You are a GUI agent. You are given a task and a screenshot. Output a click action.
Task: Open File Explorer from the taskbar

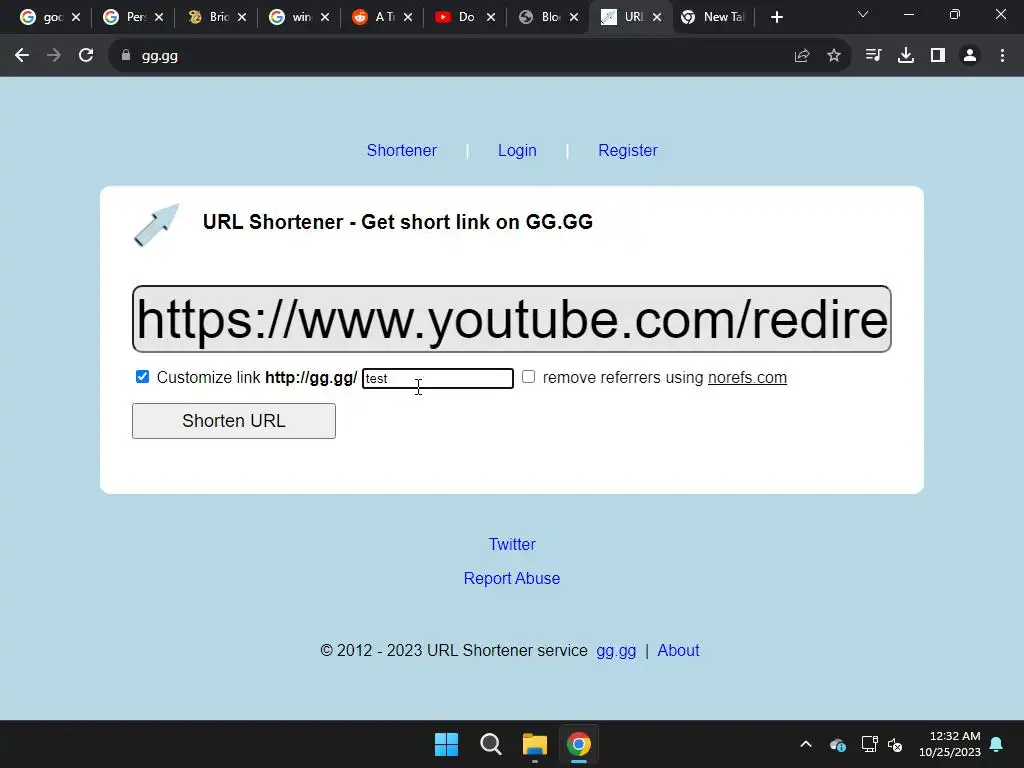[x=535, y=744]
